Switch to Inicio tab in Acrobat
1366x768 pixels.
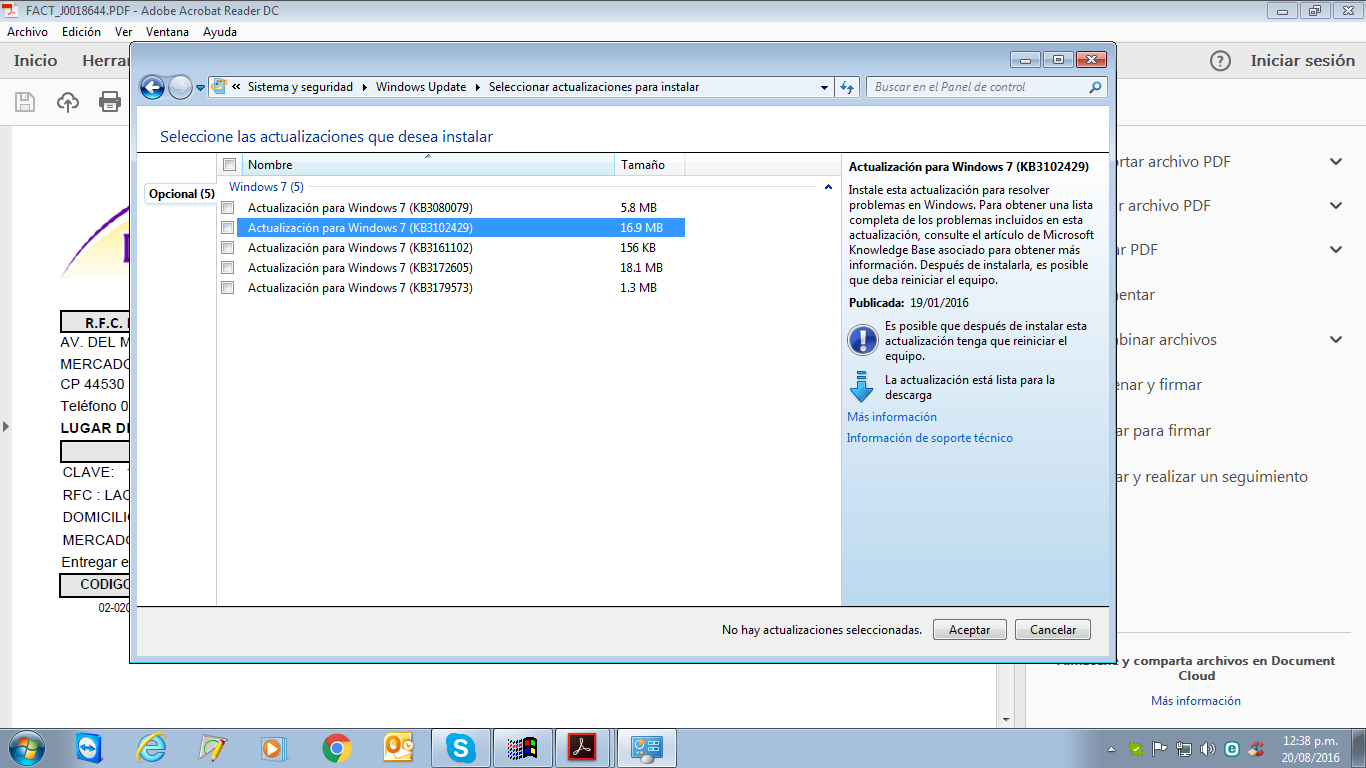click(36, 61)
